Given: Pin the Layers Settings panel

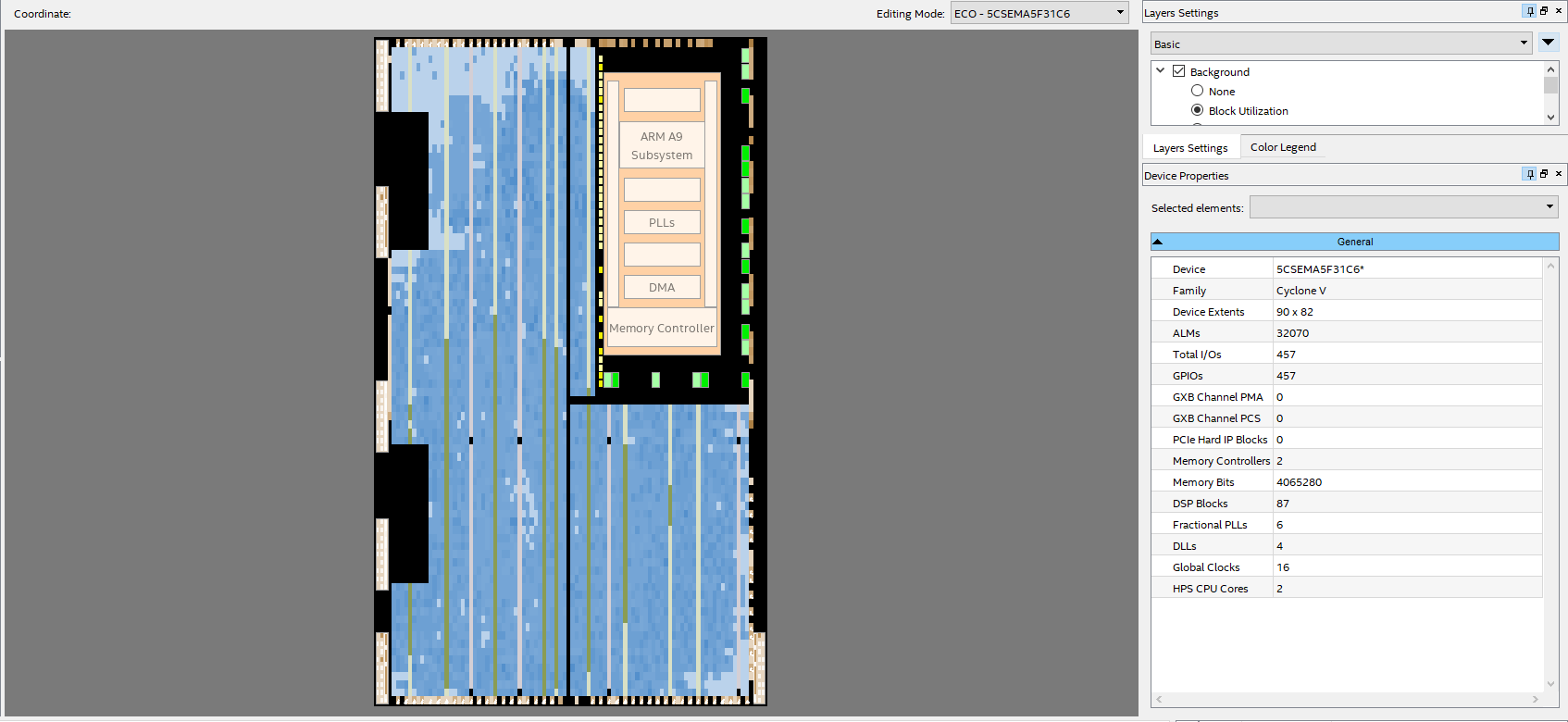Looking at the screenshot, I should coord(1529,11).
